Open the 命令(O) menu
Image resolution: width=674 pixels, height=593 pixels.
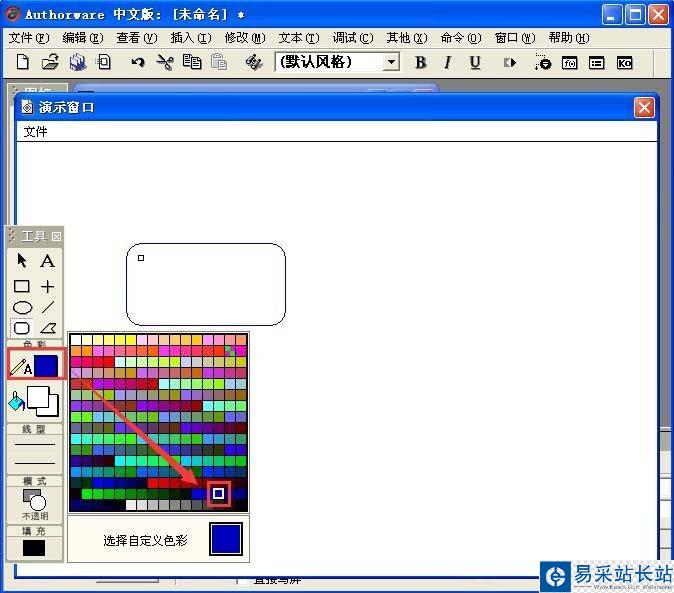pyautogui.click(x=461, y=38)
